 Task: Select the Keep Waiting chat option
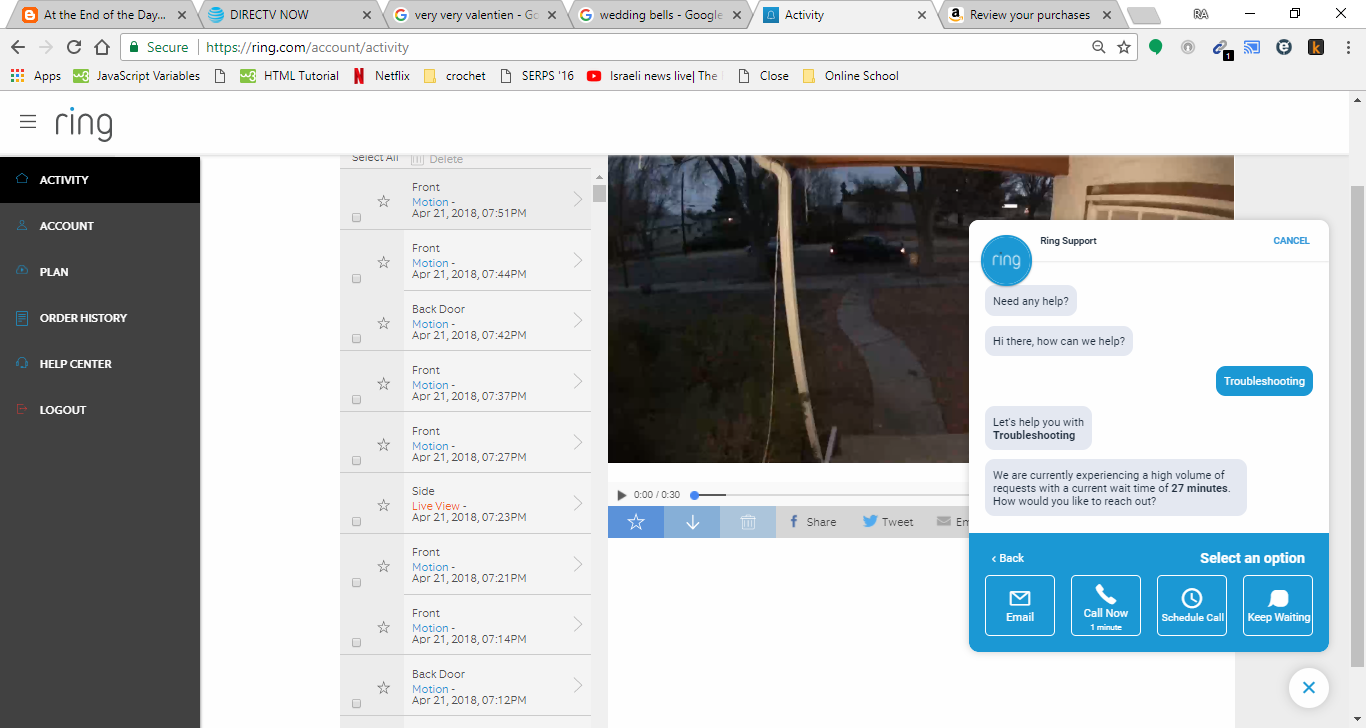pyautogui.click(x=1277, y=605)
